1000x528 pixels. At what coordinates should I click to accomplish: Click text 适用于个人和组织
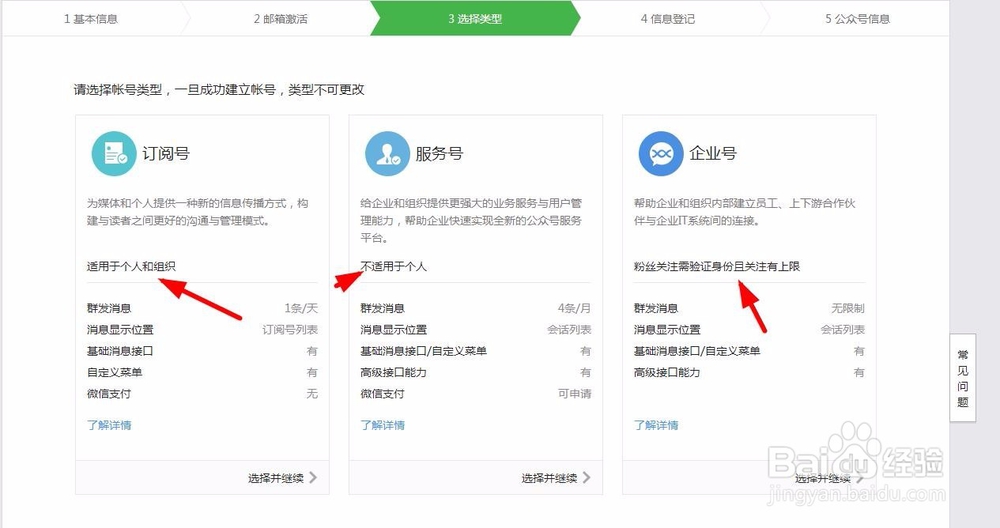pos(131,266)
